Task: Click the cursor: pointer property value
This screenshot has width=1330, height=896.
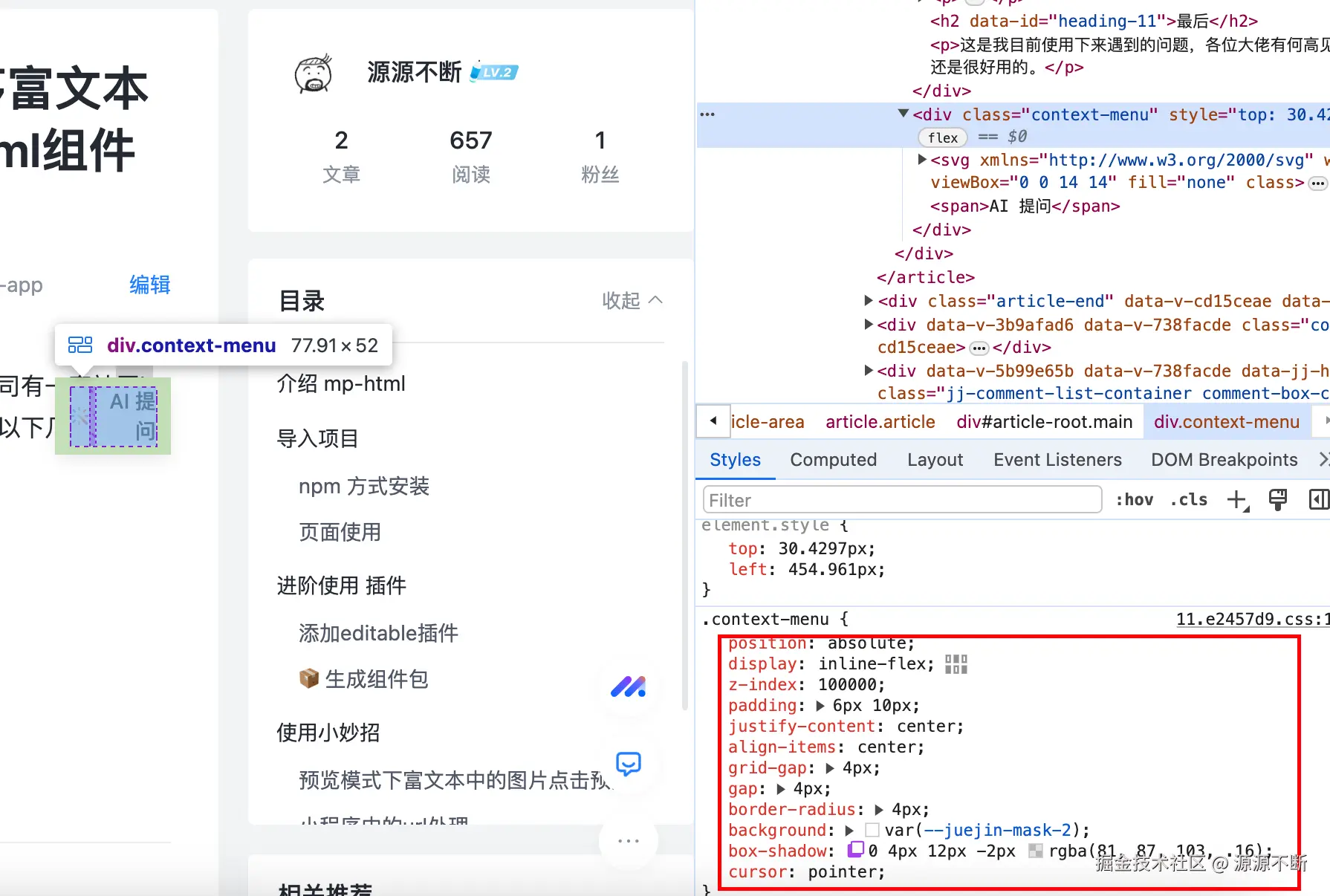Action: (x=843, y=871)
